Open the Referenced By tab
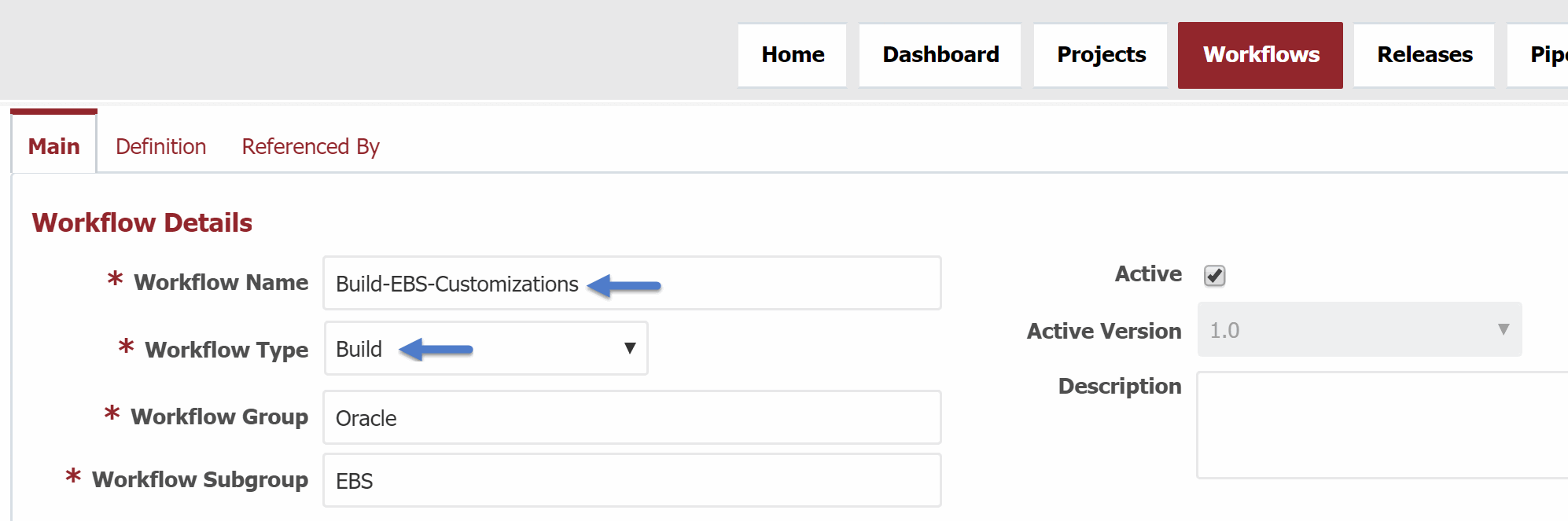The height and width of the screenshot is (521, 1568). click(x=311, y=146)
